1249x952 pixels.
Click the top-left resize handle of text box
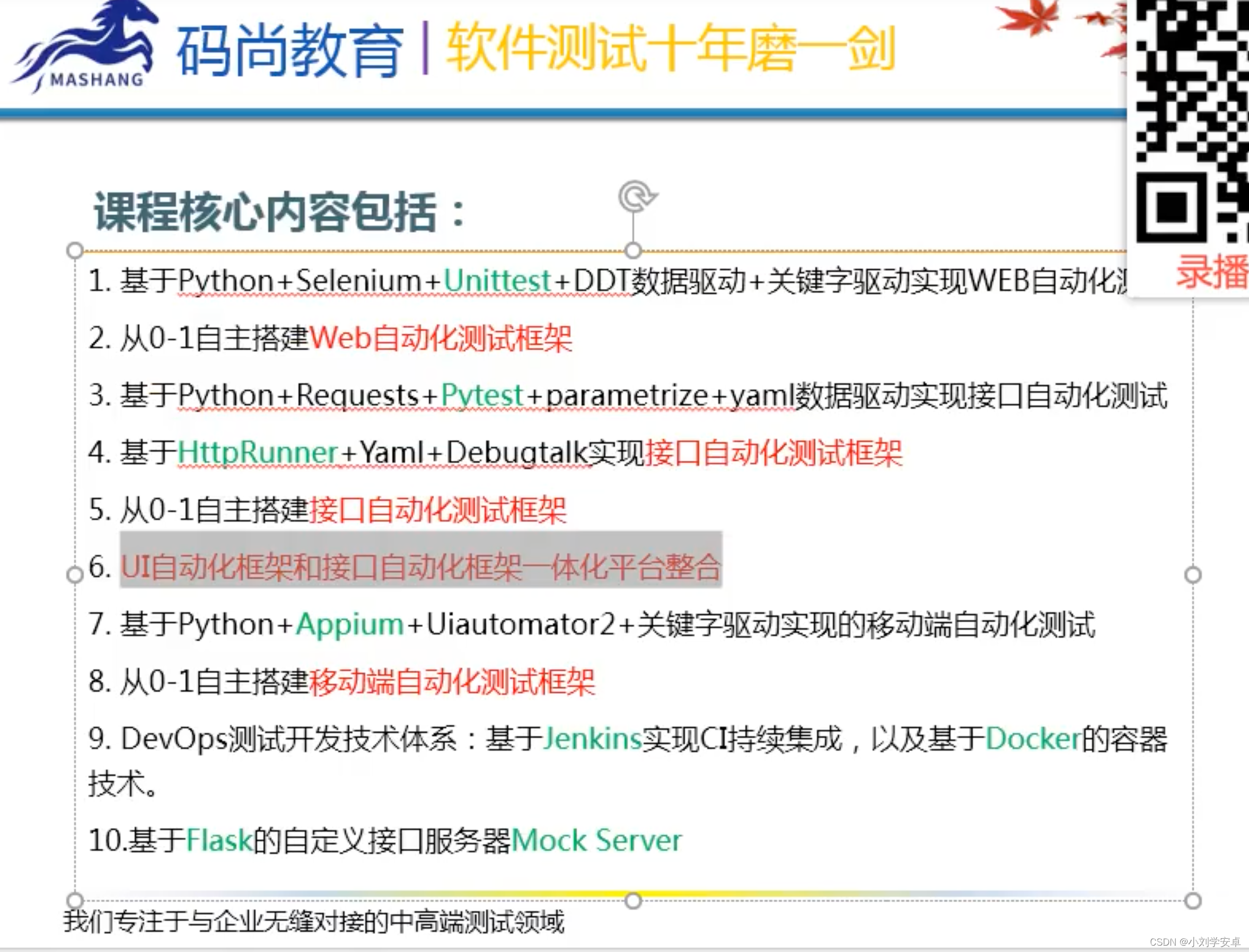tap(75, 250)
